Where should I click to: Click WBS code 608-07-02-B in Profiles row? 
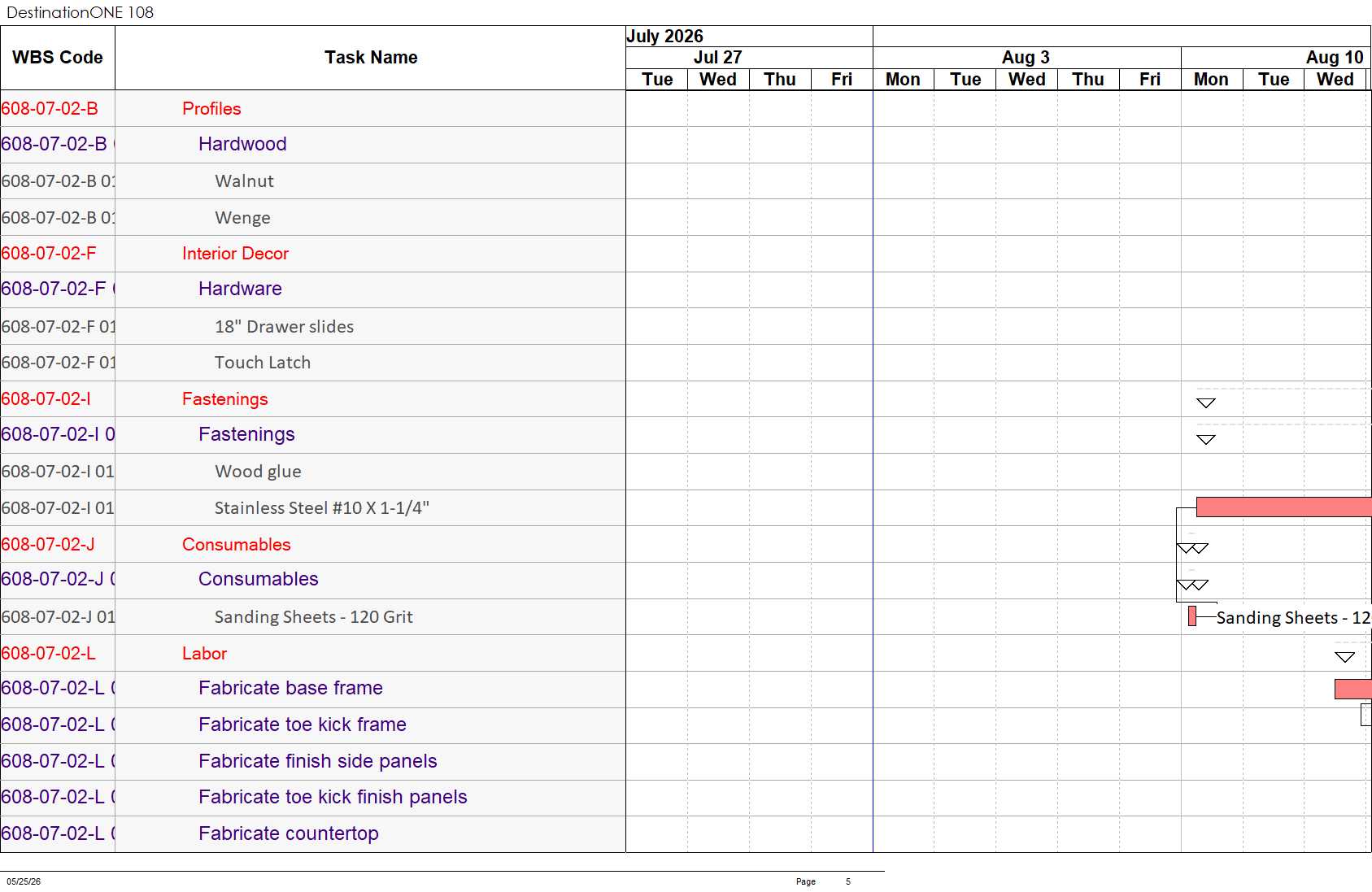click(x=50, y=109)
